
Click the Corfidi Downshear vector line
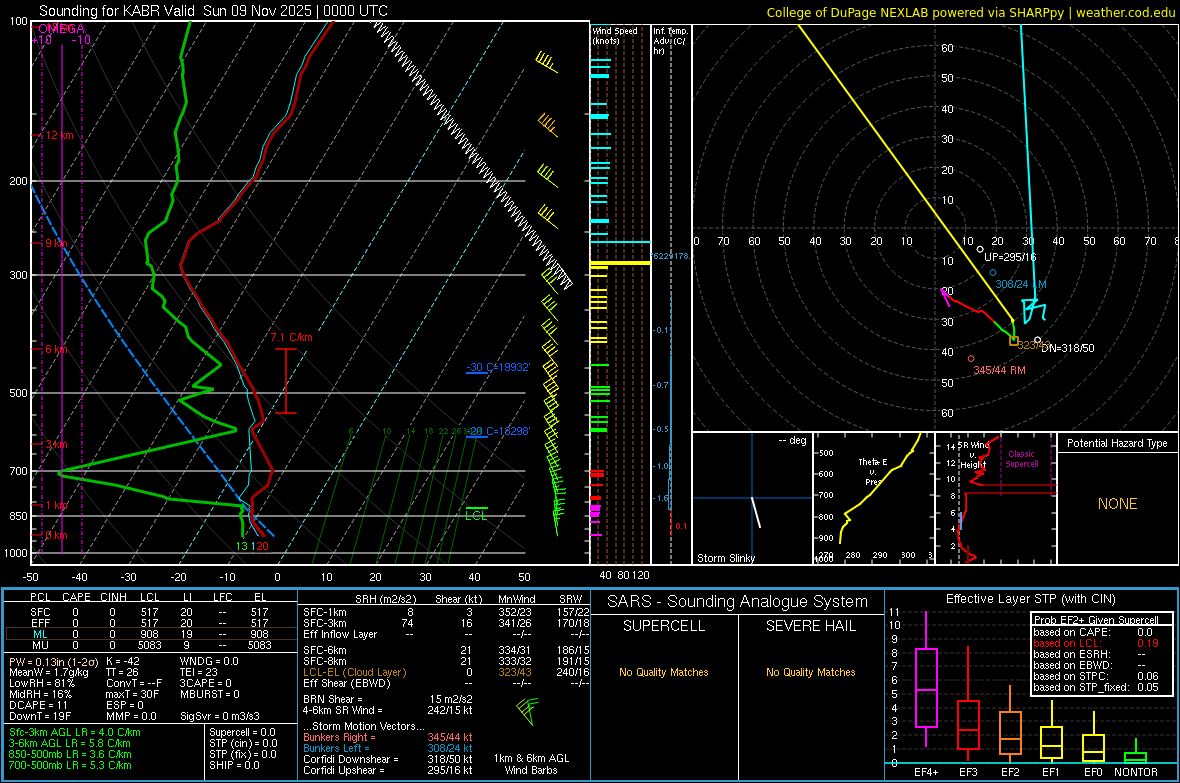pos(388,760)
